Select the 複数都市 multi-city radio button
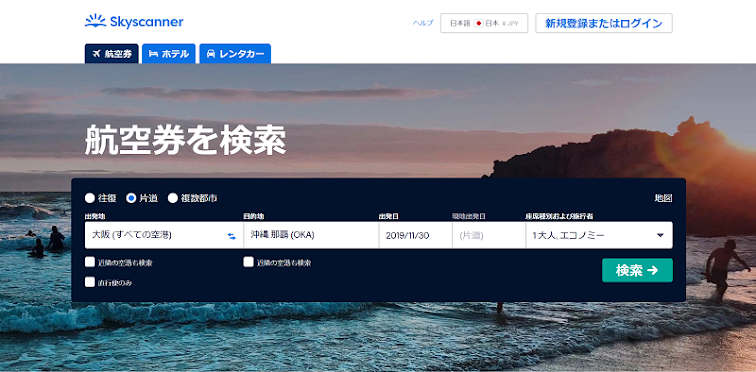Image resolution: width=756 pixels, height=372 pixels. [x=173, y=198]
